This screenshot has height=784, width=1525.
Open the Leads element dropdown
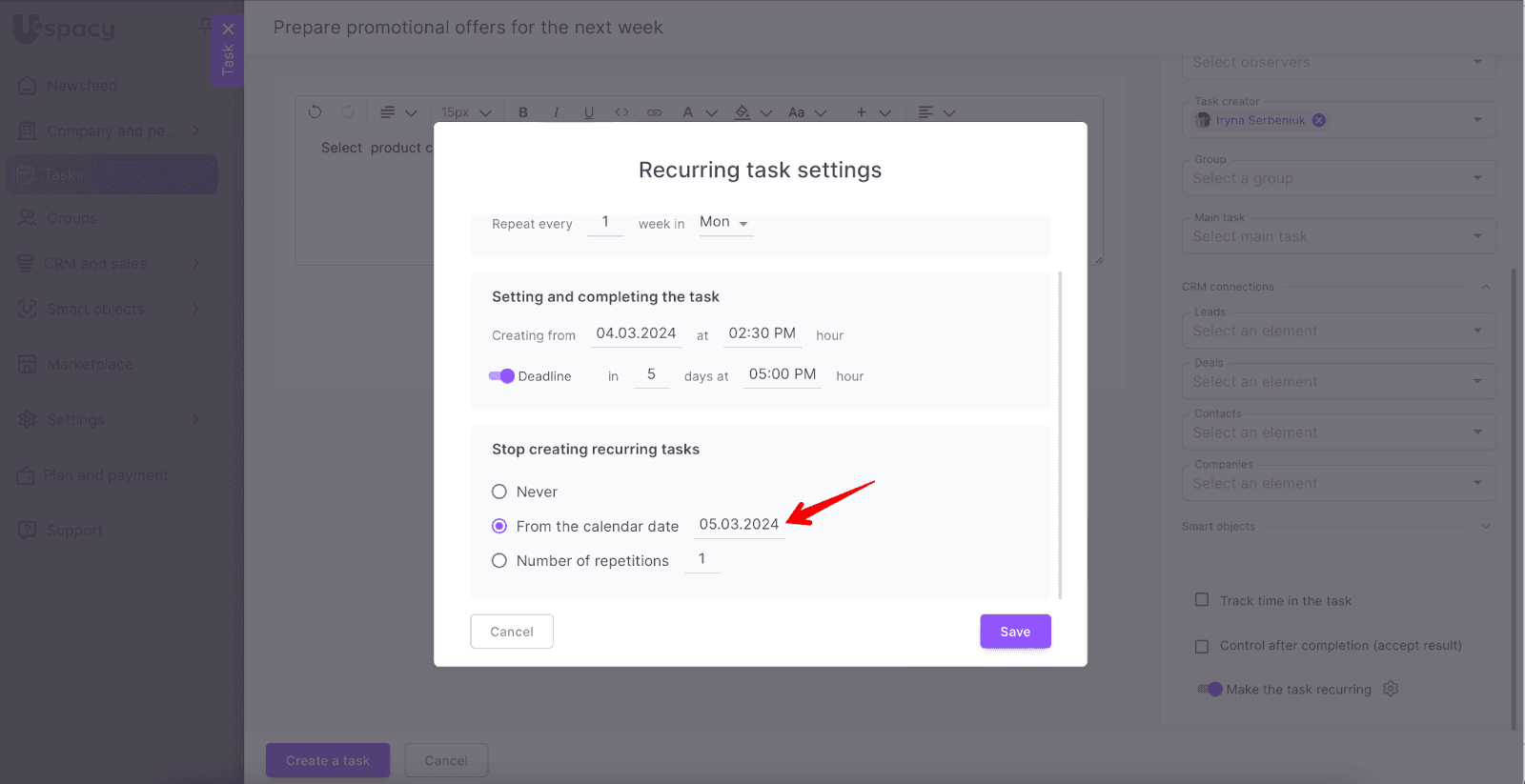click(1338, 331)
